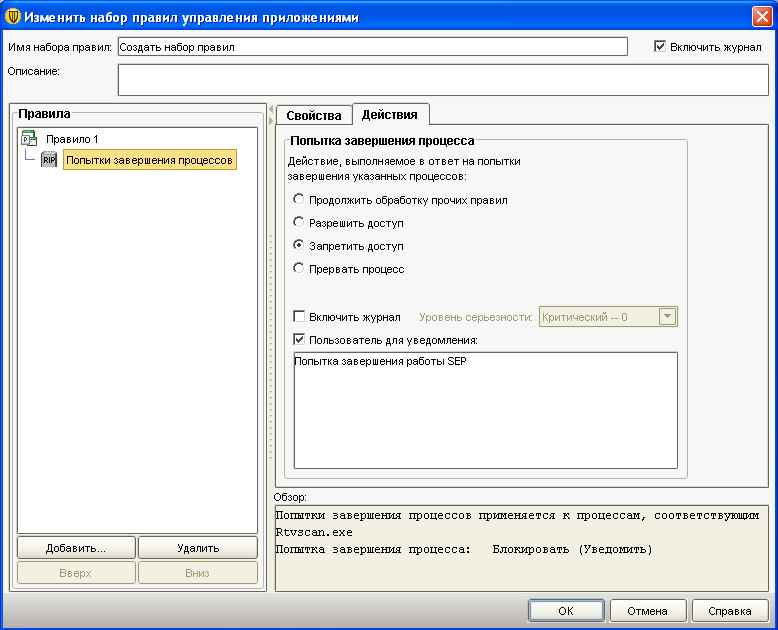
Task: Click the Rtvscan.exe text in overview
Action: click(x=314, y=532)
